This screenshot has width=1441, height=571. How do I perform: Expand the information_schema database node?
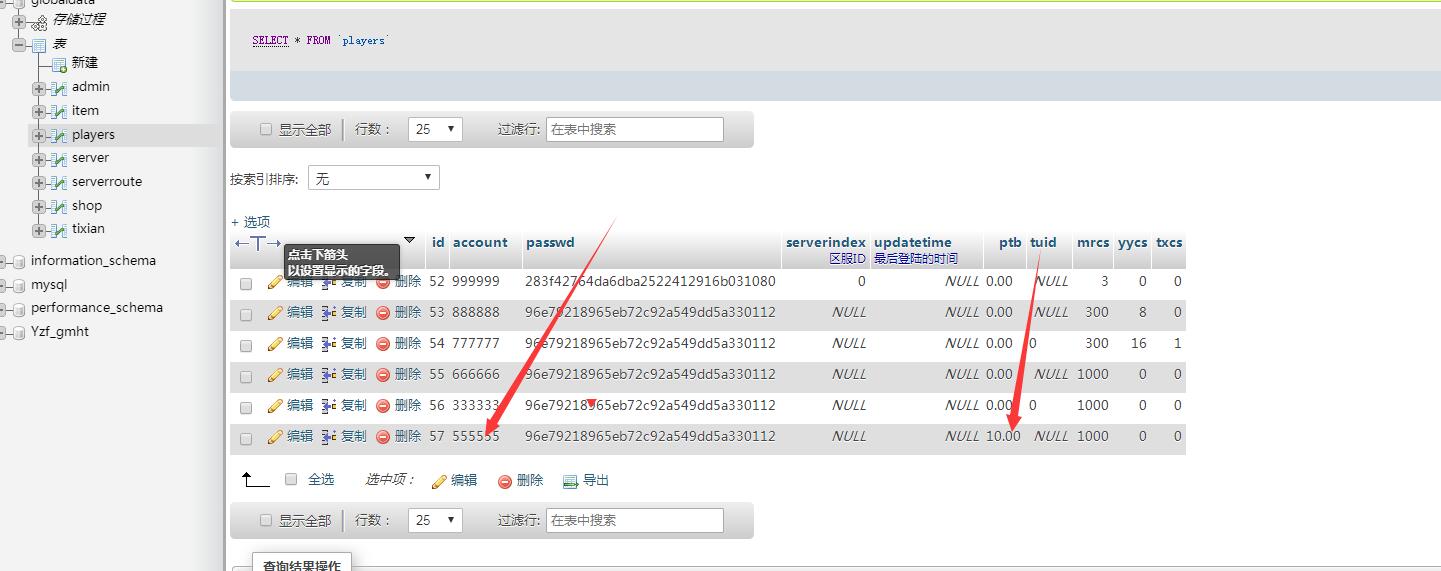(5, 261)
